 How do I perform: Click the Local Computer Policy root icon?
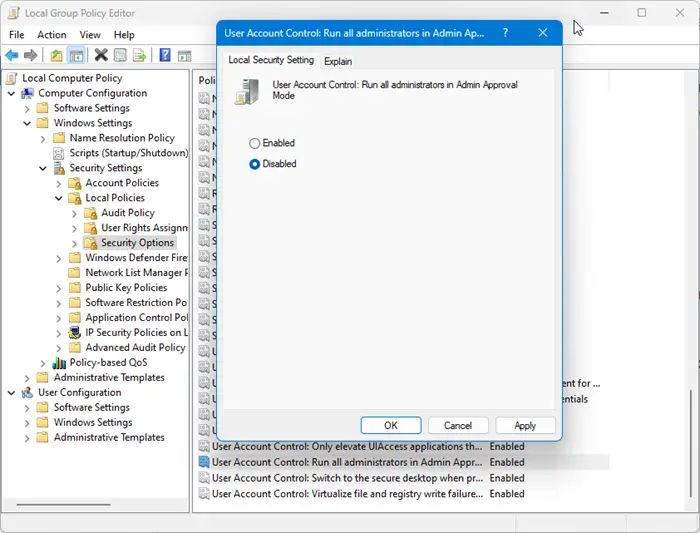point(12,78)
